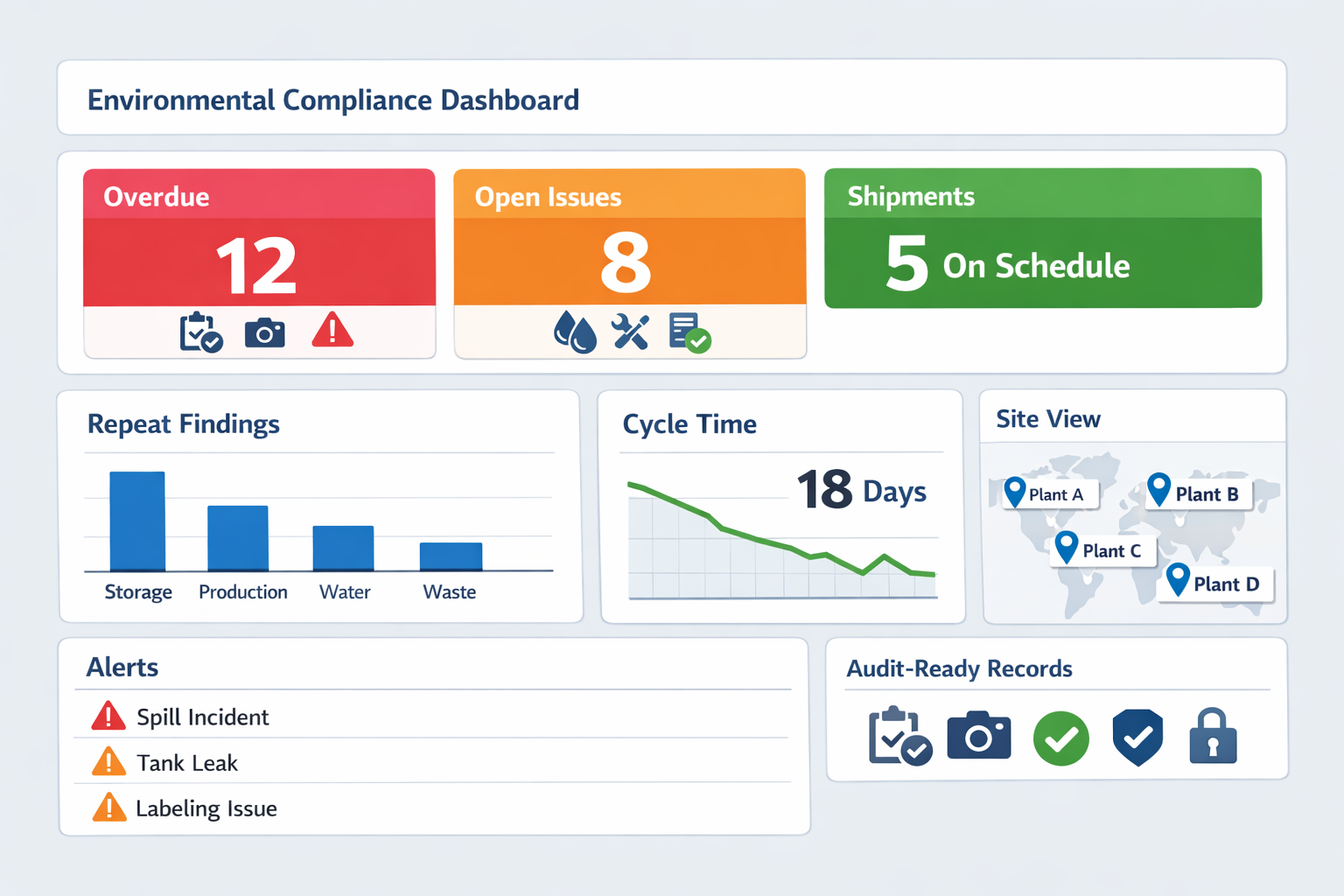Screen dimensions: 1344x896
Task: Click the Storage bar in Repeat Findings
Action: point(137,521)
